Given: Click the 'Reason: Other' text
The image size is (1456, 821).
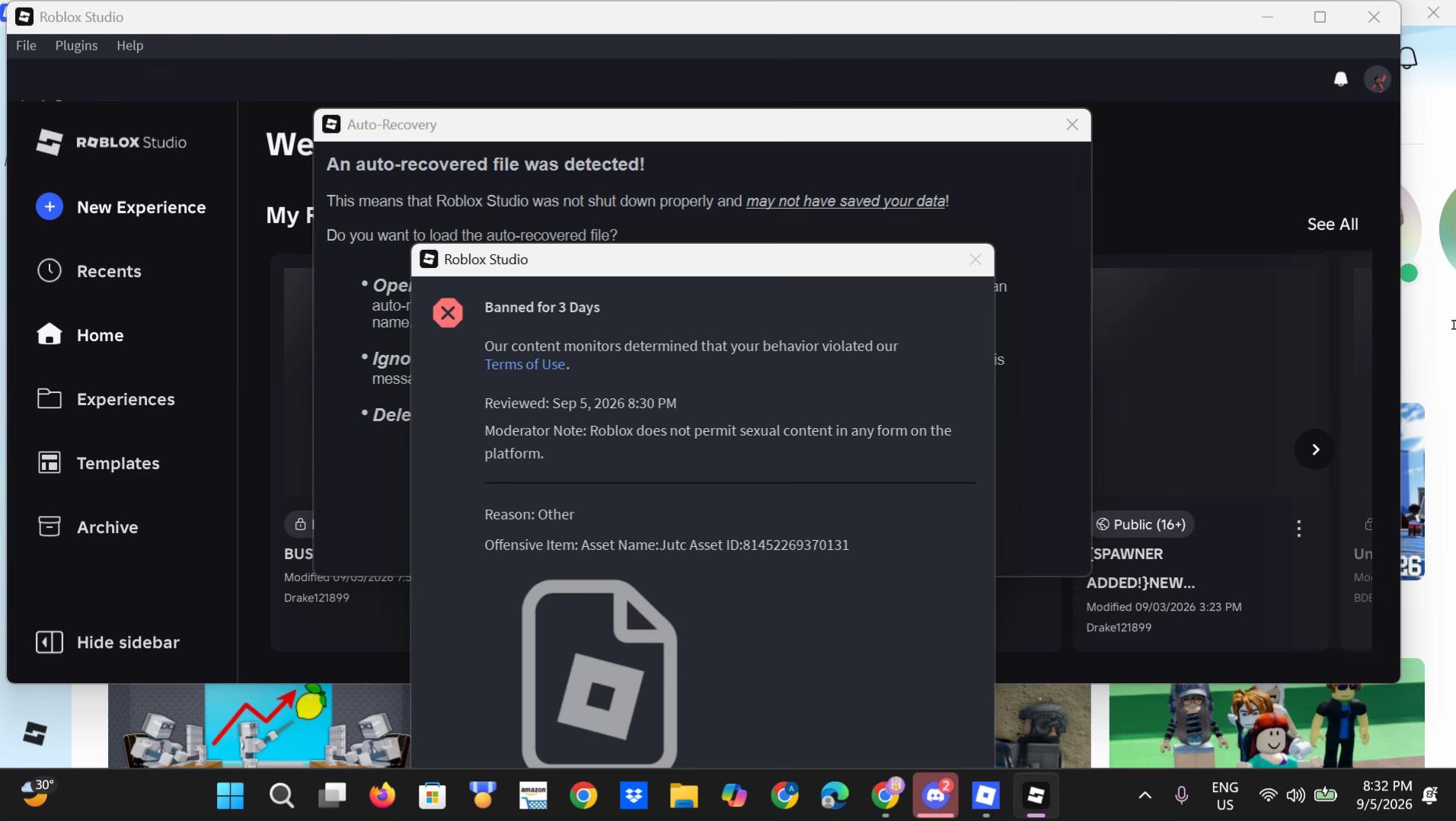Looking at the screenshot, I should point(529,514).
